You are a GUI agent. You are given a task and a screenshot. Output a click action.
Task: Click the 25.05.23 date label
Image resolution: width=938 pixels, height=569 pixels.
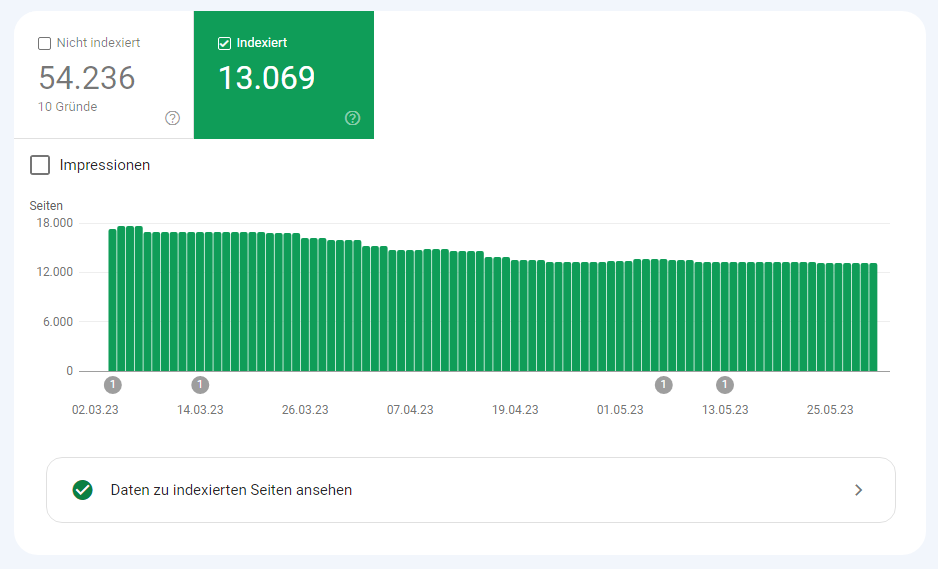830,410
